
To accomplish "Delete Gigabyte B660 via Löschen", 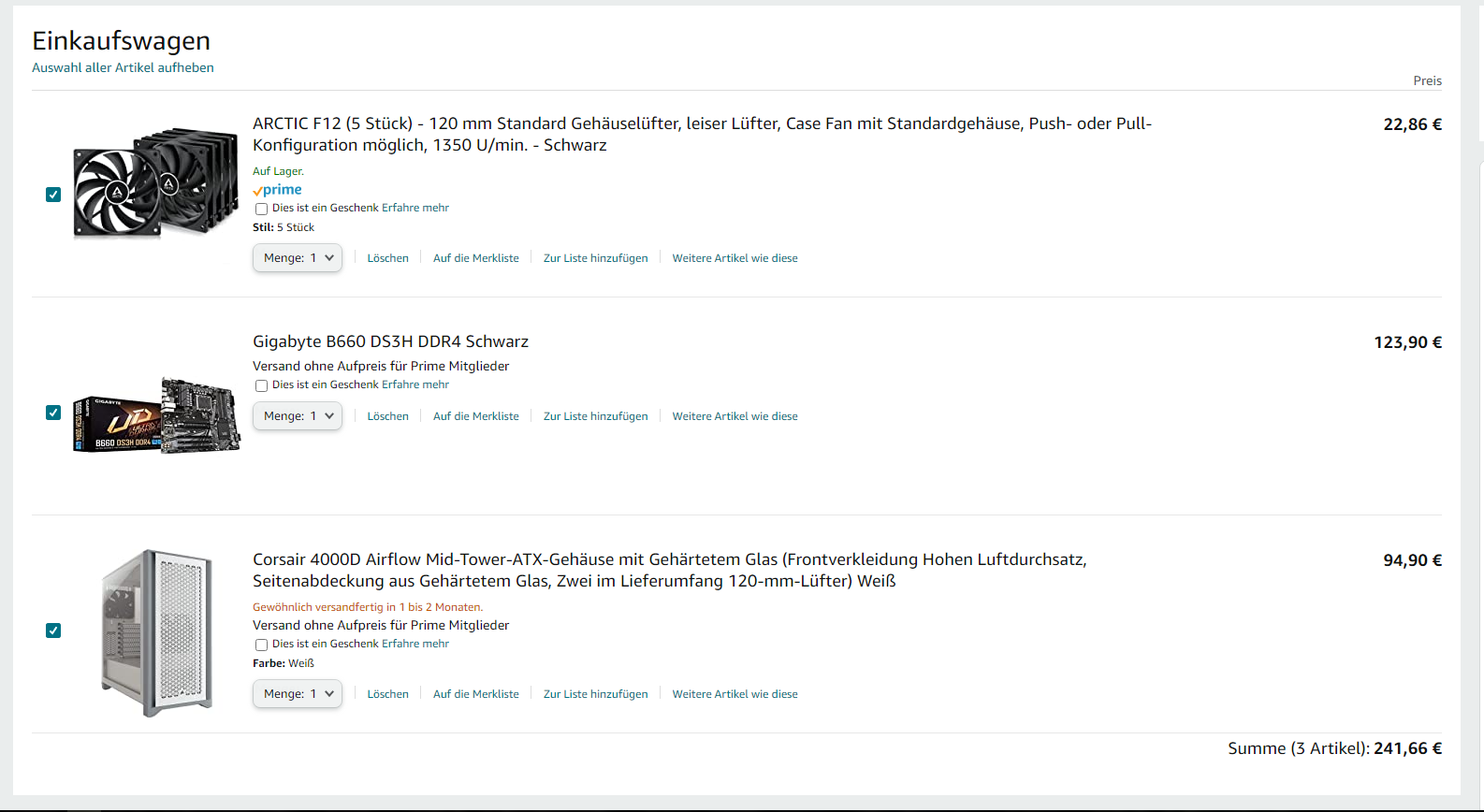I will [387, 416].
